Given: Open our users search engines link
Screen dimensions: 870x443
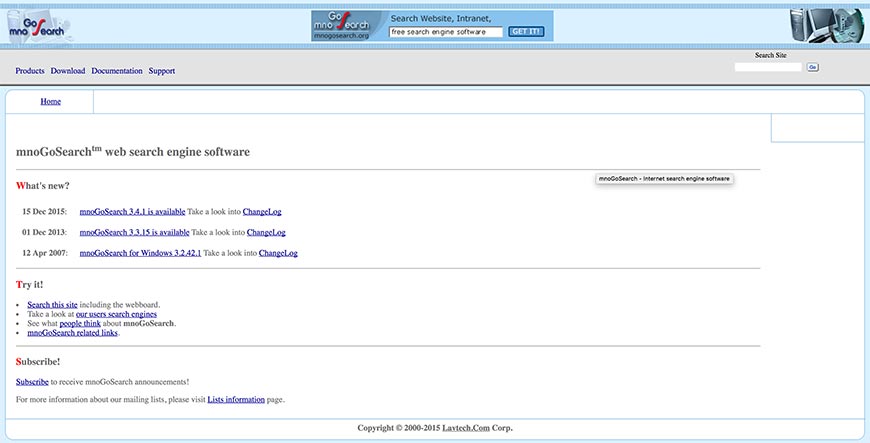Looking at the screenshot, I should point(116,314).
